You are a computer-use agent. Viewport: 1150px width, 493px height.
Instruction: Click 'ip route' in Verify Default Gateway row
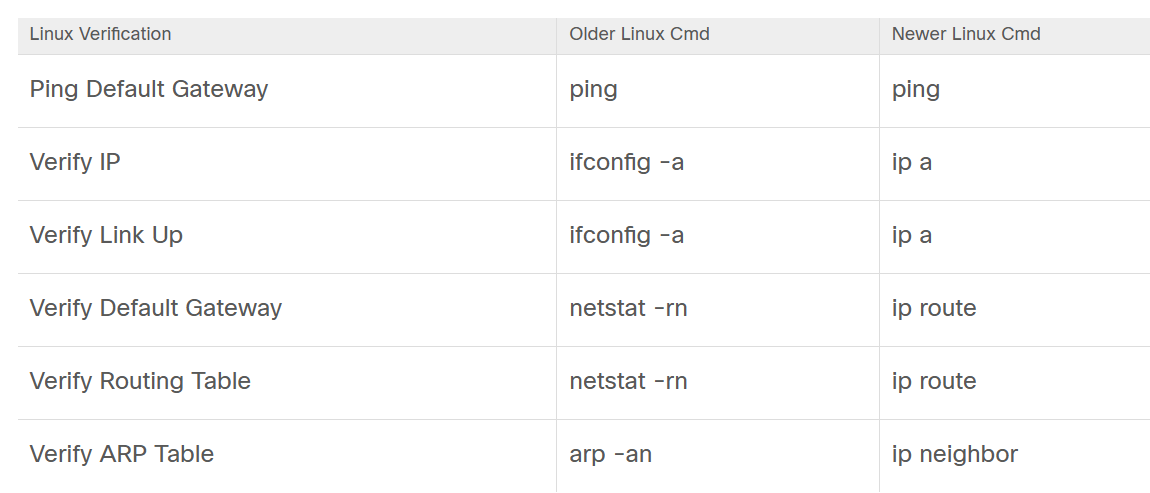(x=934, y=308)
